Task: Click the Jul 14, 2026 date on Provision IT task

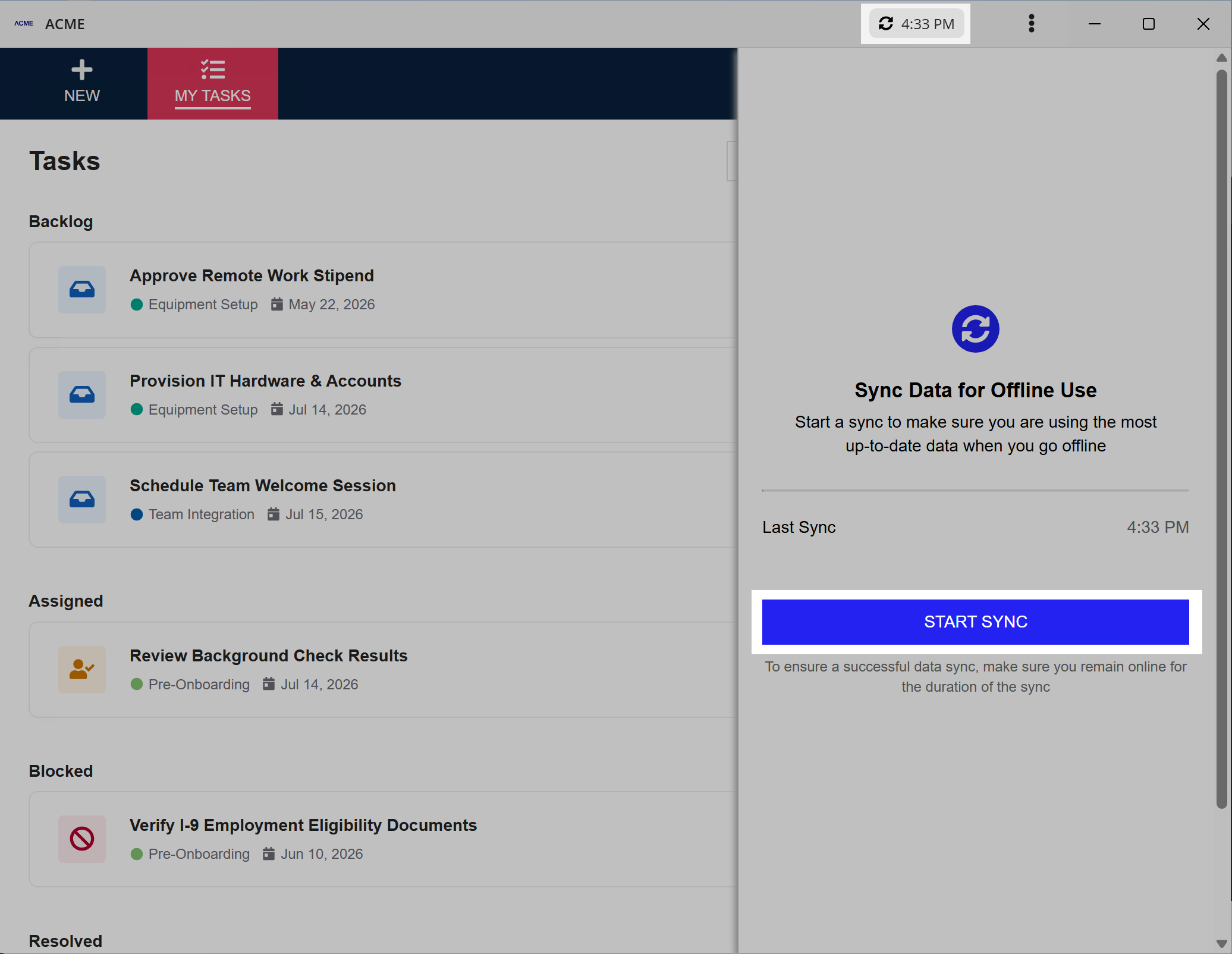Action: (x=328, y=410)
